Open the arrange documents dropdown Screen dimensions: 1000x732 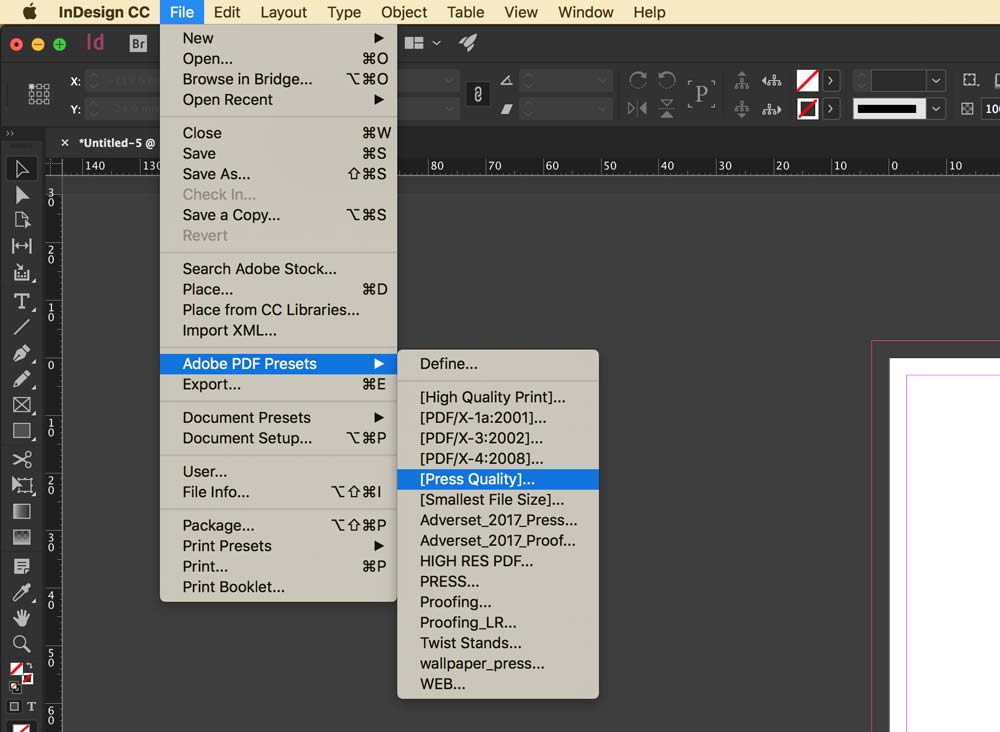coord(422,43)
